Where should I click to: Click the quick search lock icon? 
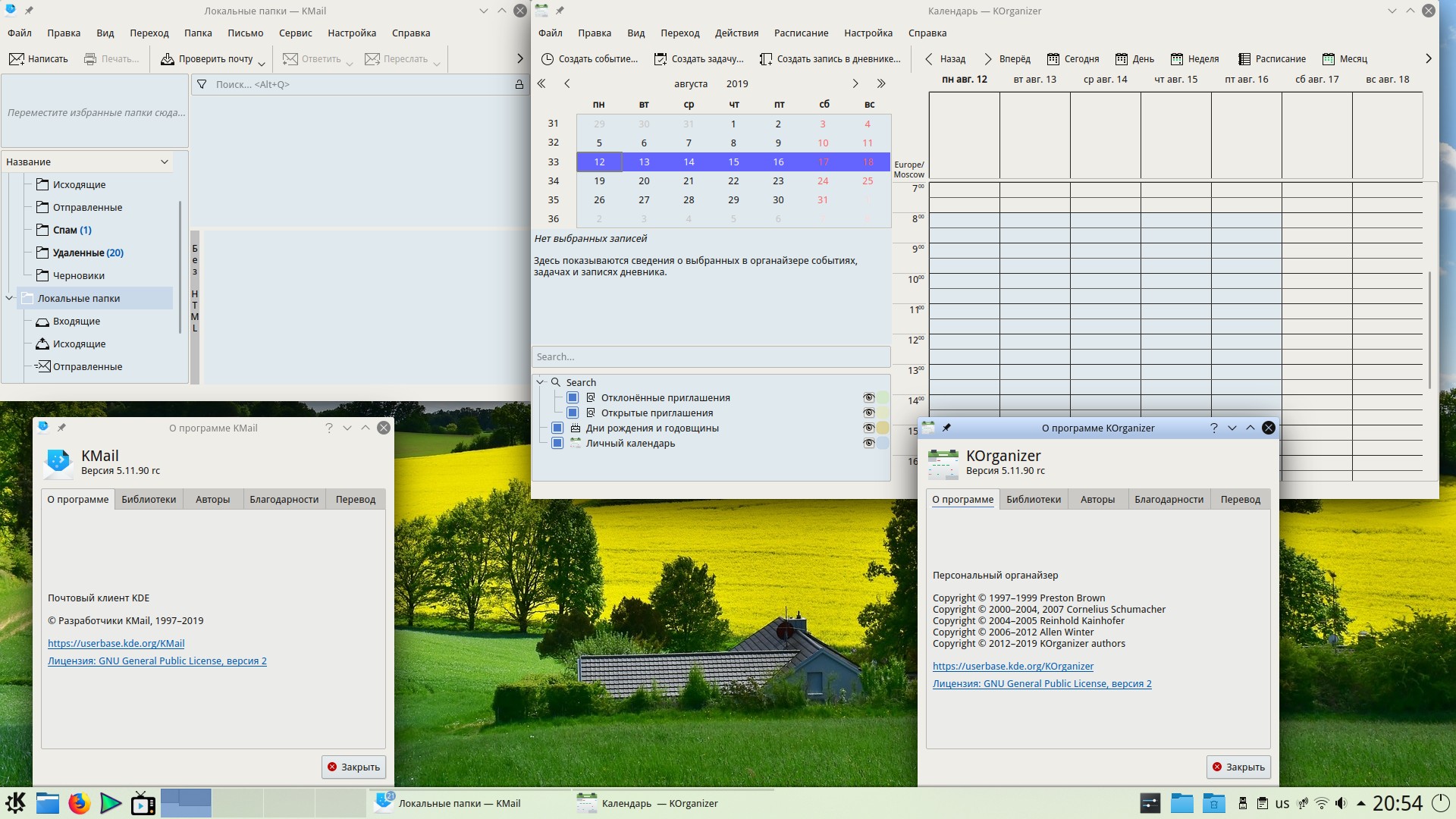(519, 85)
